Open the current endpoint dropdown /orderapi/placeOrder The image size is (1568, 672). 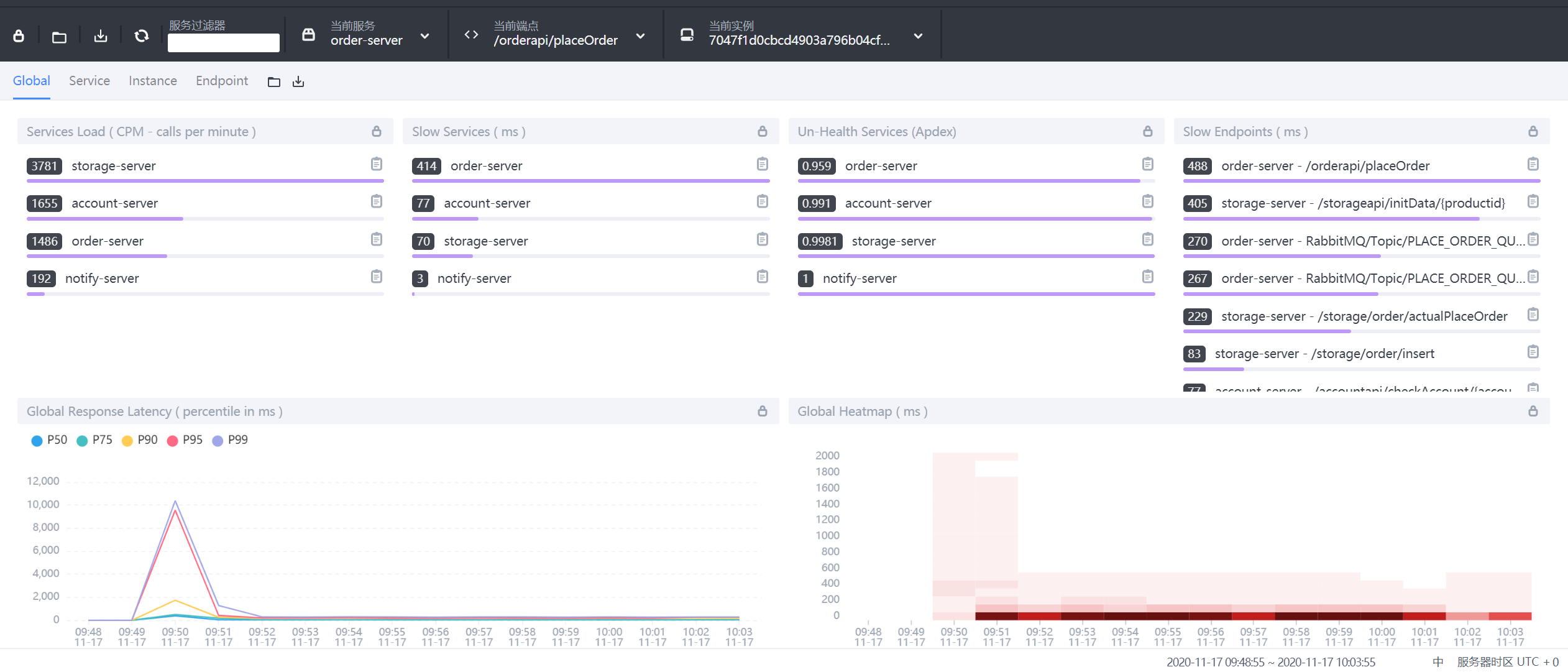[x=555, y=34]
